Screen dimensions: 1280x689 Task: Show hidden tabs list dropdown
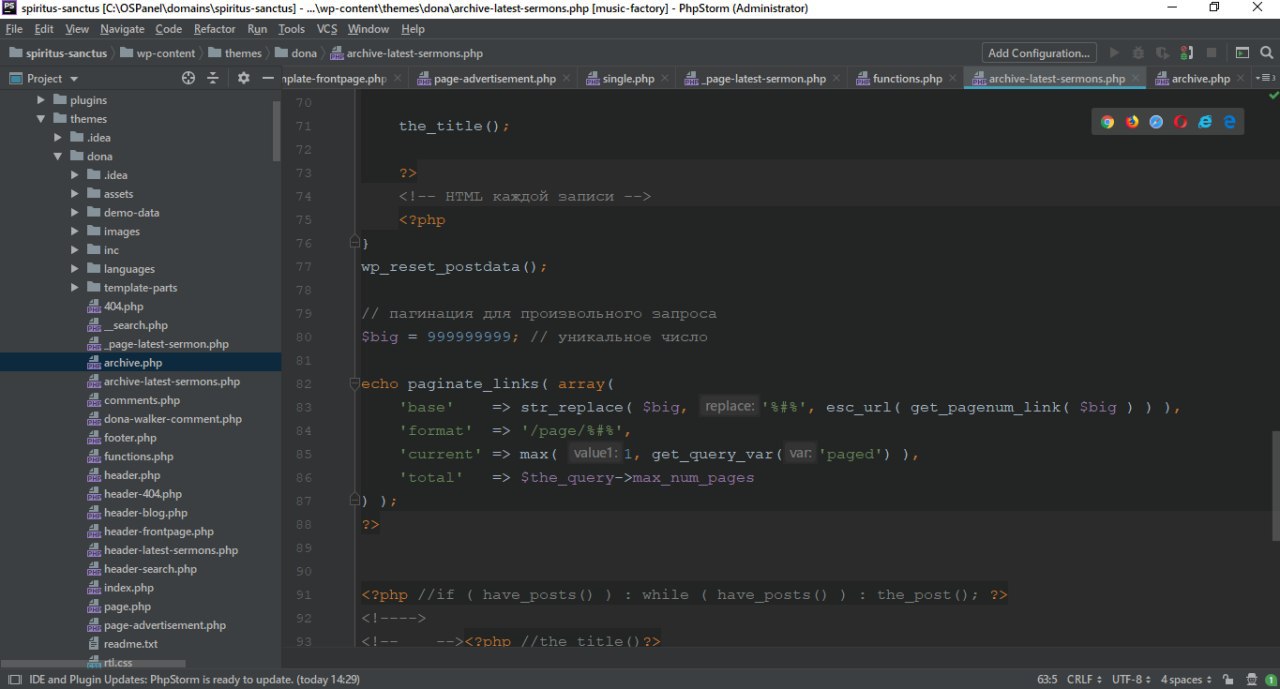click(x=1265, y=78)
